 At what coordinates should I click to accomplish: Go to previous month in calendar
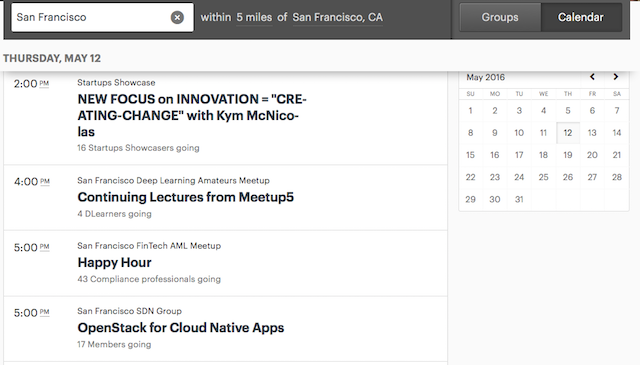click(x=592, y=77)
